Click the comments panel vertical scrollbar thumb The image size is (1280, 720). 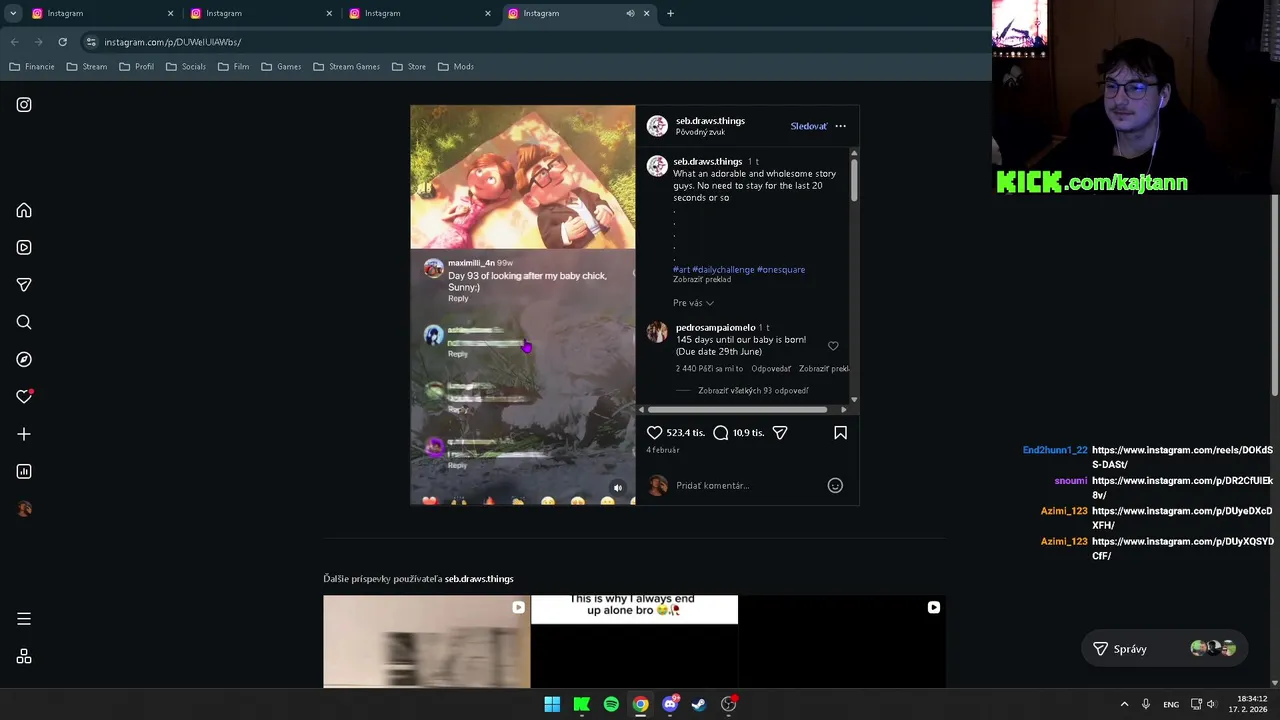(854, 180)
